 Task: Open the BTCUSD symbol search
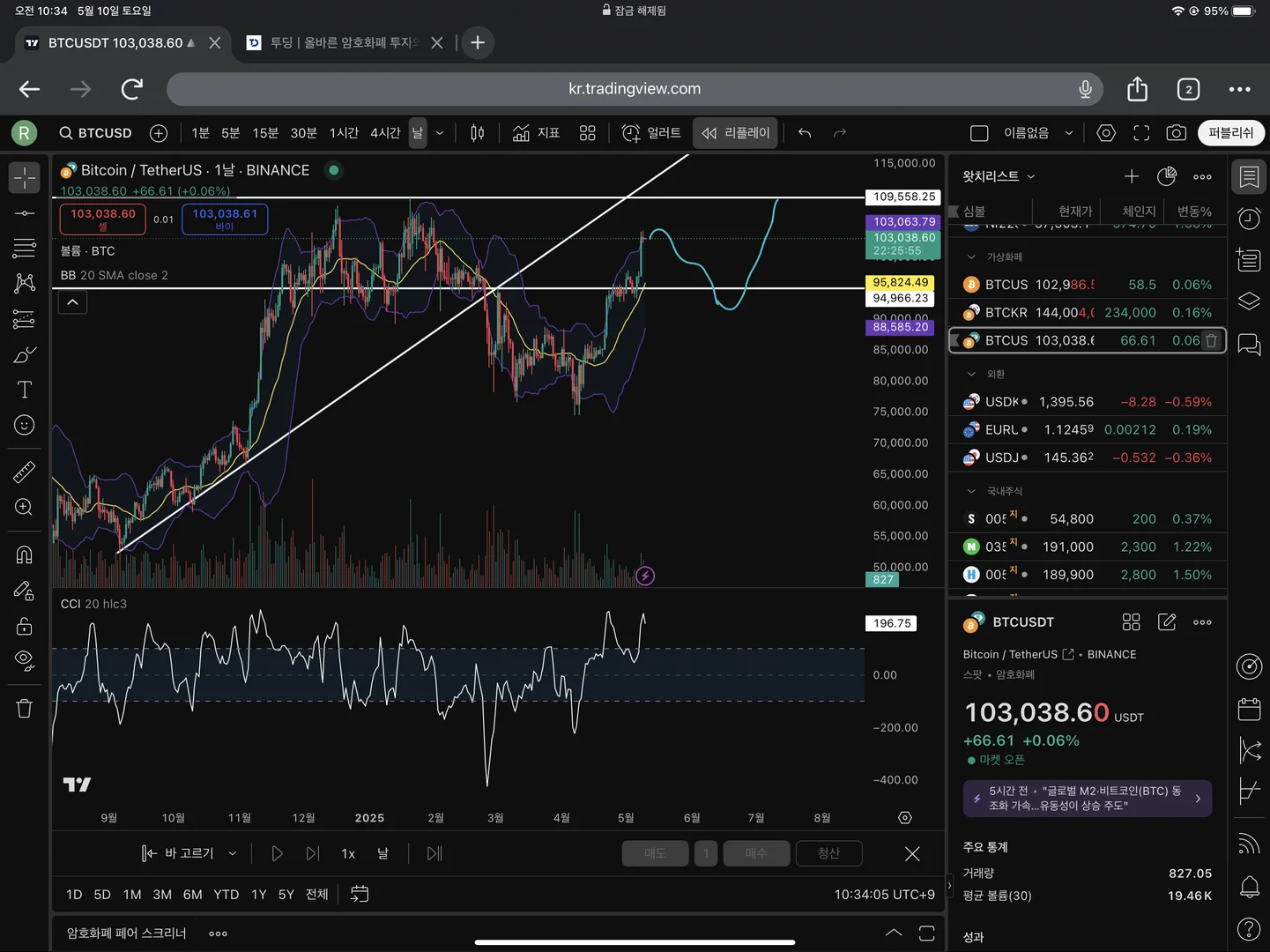click(x=95, y=133)
